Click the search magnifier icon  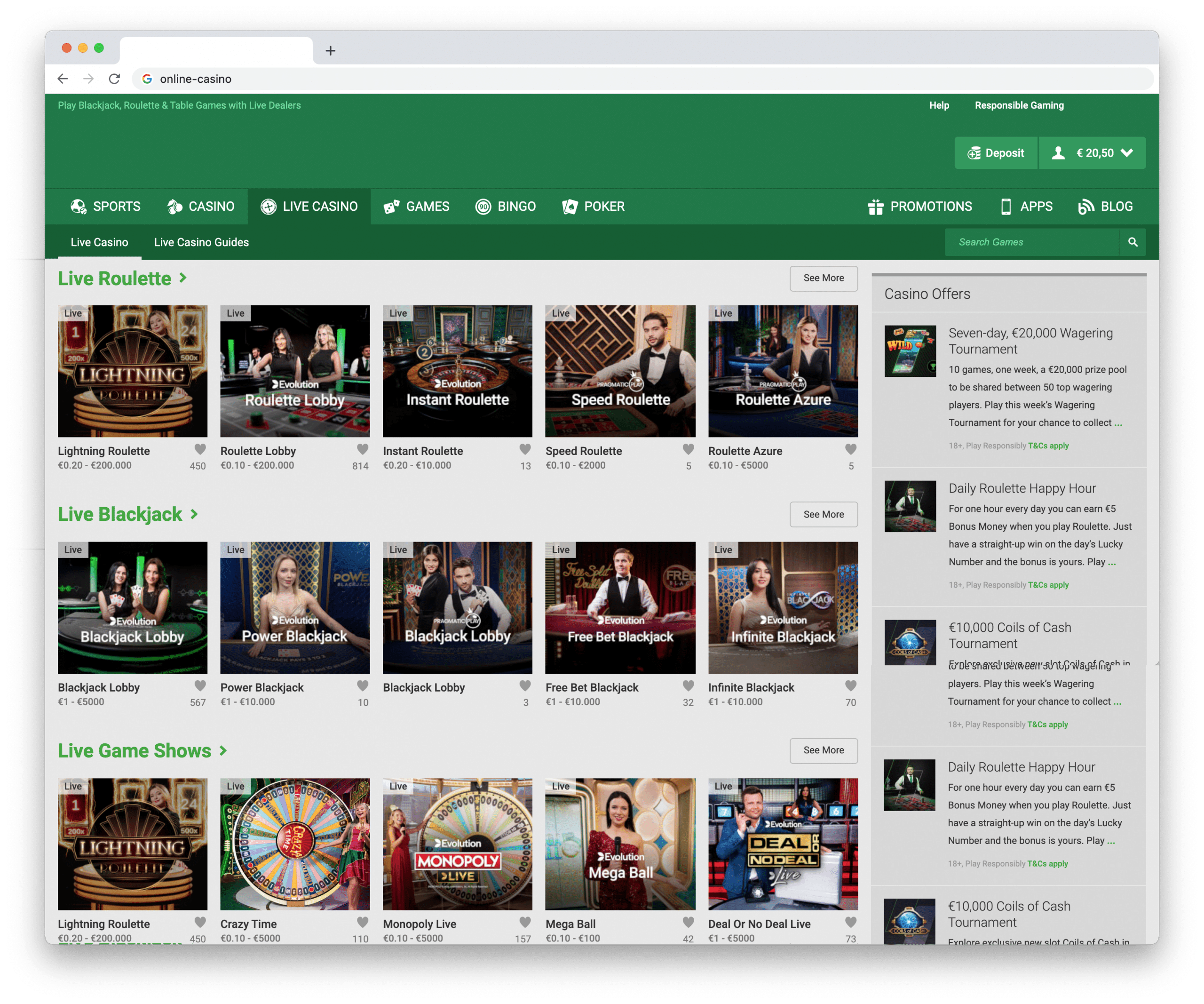[1133, 242]
